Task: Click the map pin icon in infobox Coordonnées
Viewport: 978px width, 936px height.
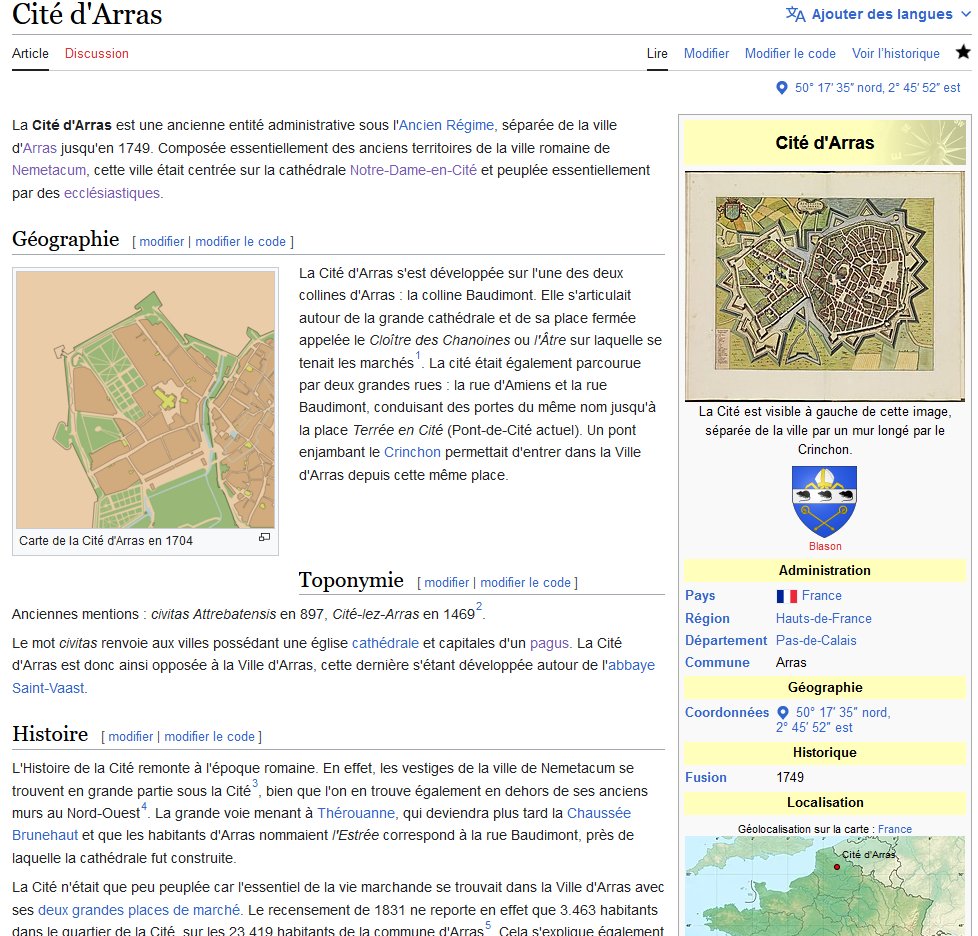Action: 783,712
